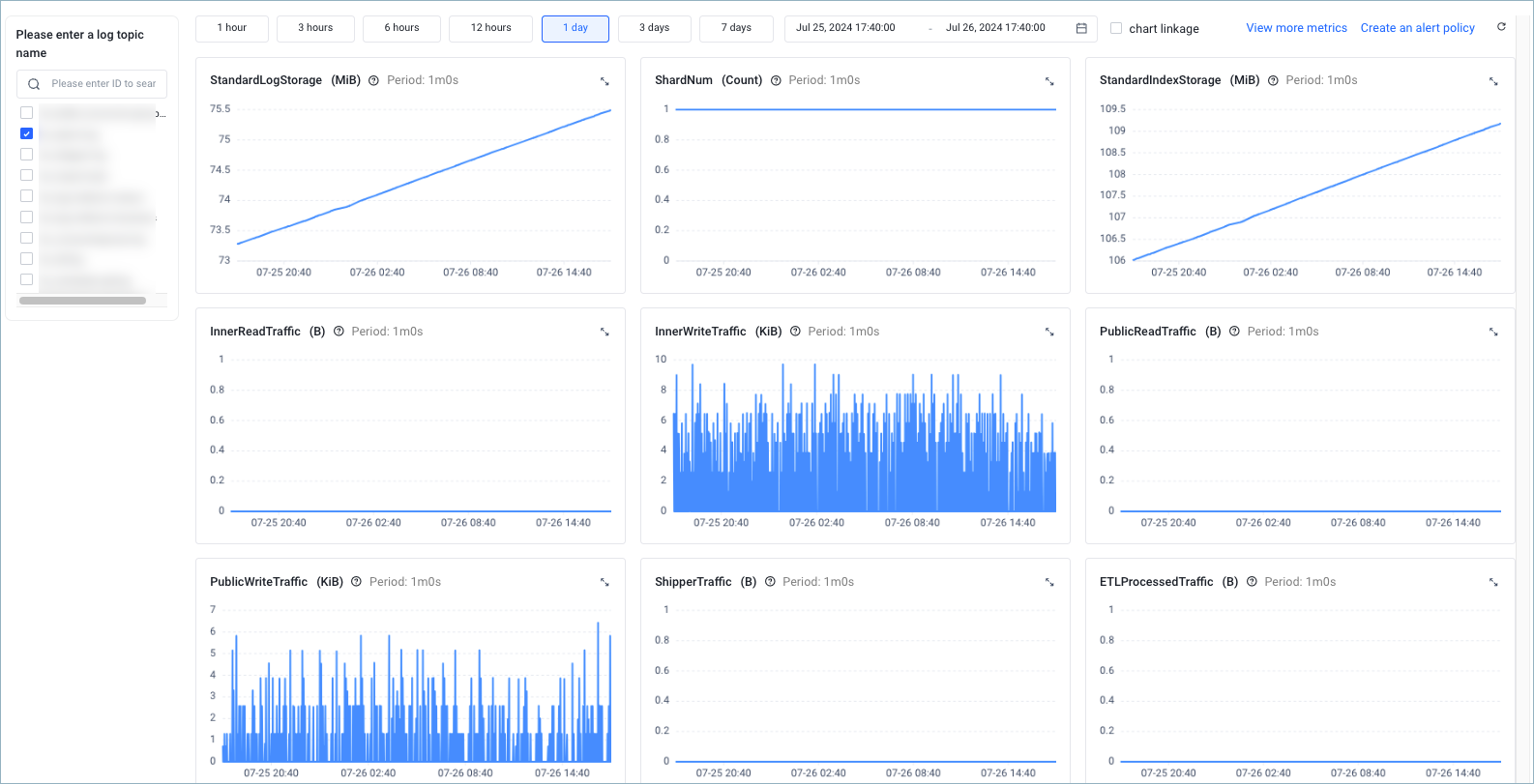Open help tooltip for StandardLogStorage metric
The width and height of the screenshot is (1534, 784).
373,80
